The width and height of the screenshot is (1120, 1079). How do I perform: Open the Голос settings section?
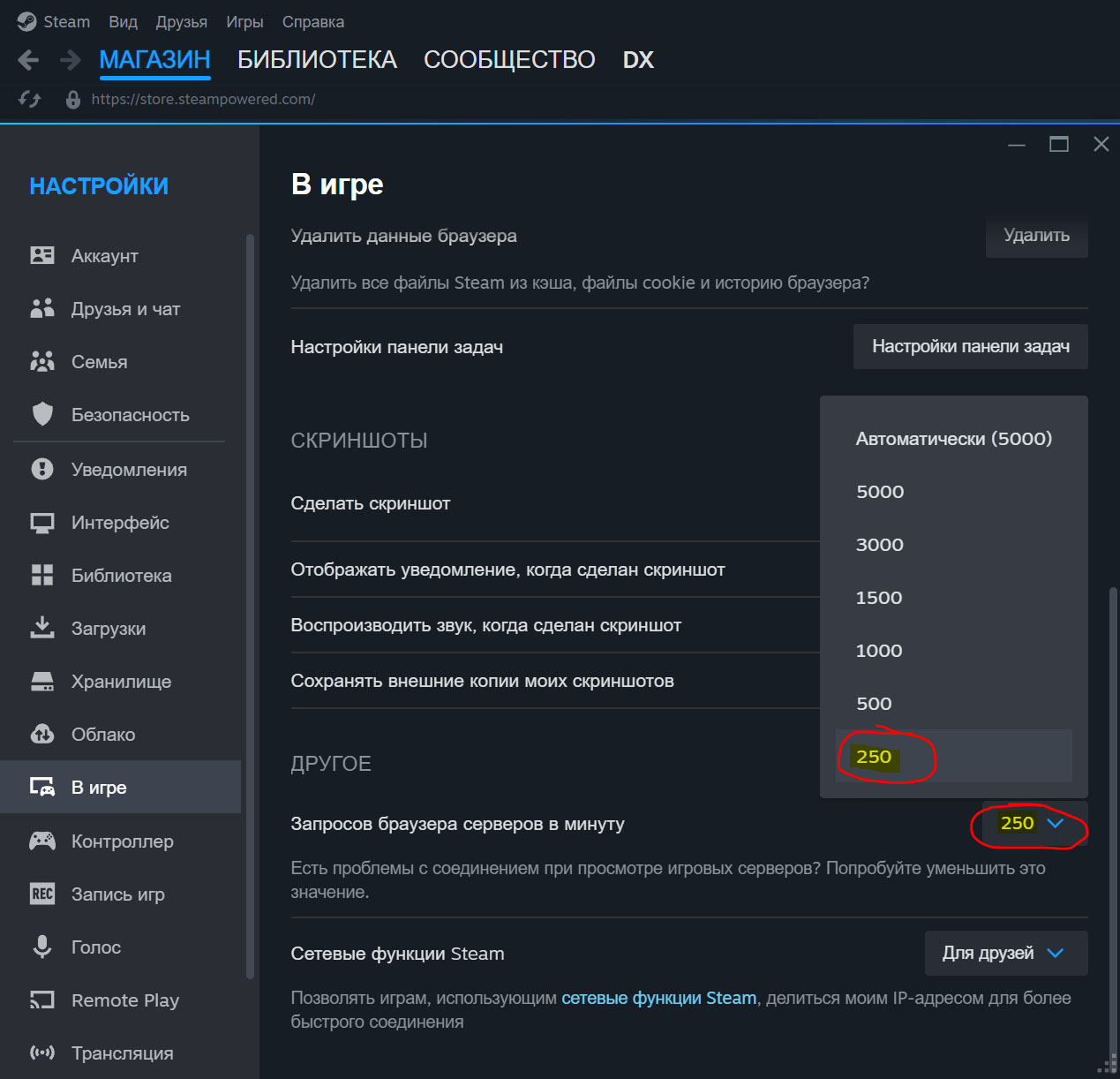point(121,947)
